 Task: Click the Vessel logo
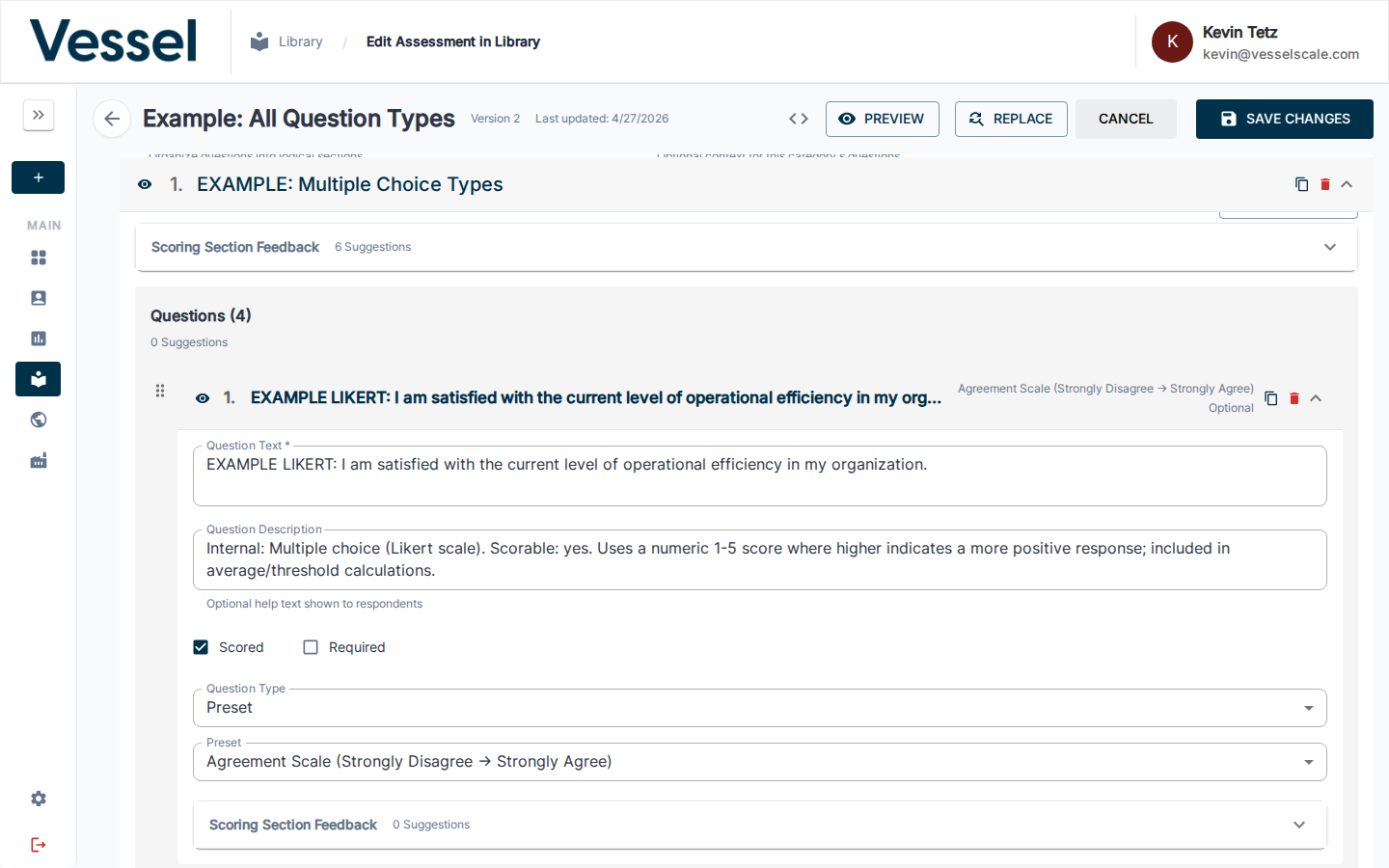[113, 41]
